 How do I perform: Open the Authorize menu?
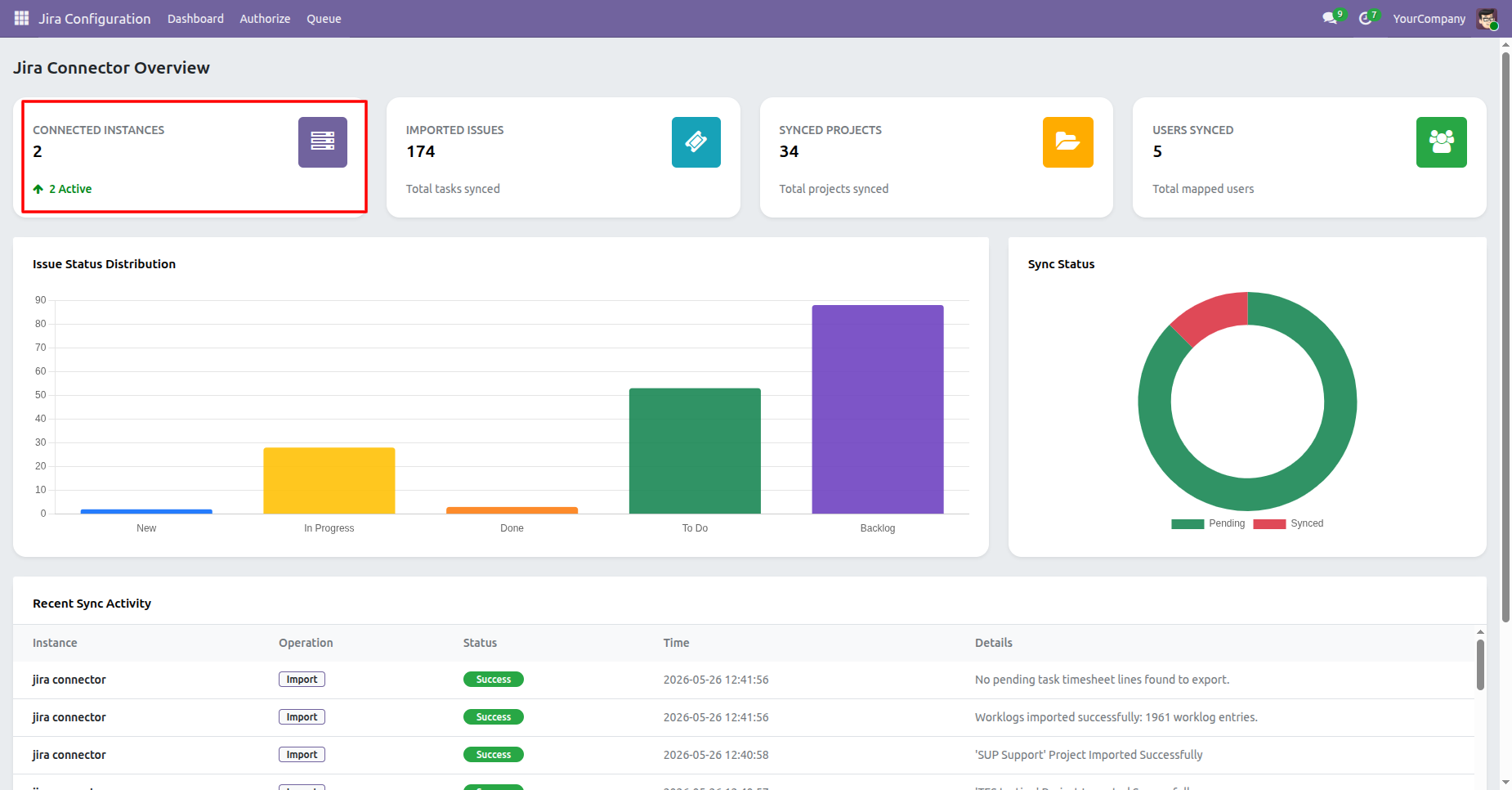pyautogui.click(x=265, y=19)
